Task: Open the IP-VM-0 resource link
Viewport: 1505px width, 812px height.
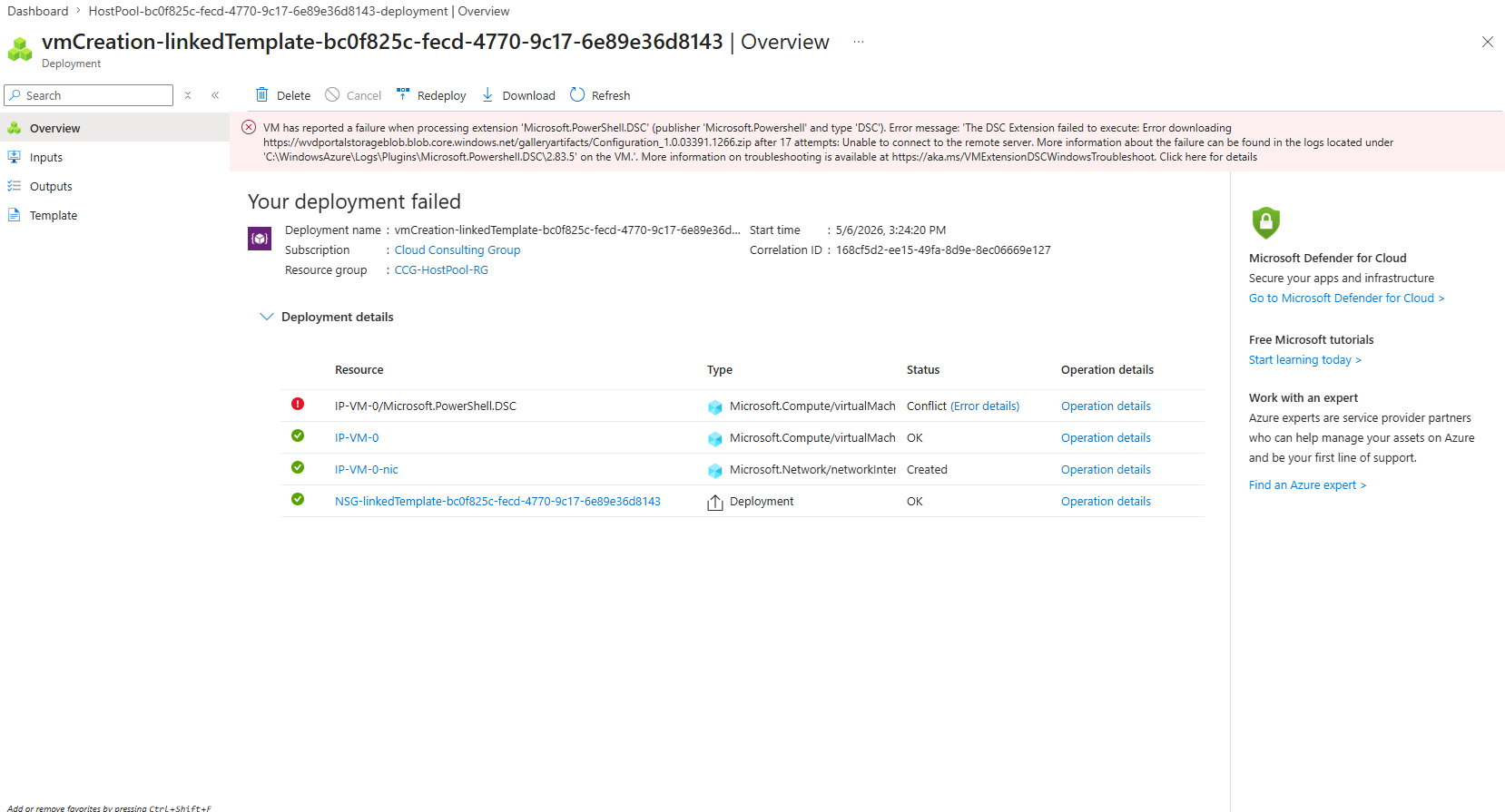Action: tap(357, 438)
